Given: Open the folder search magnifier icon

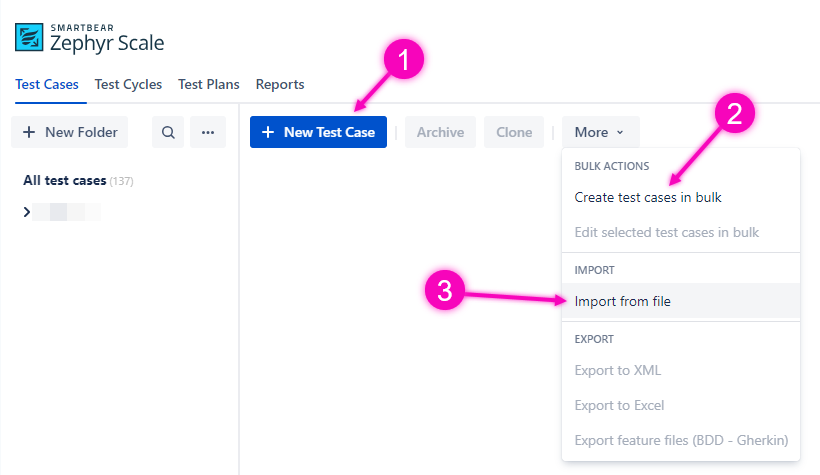Looking at the screenshot, I should [x=168, y=132].
